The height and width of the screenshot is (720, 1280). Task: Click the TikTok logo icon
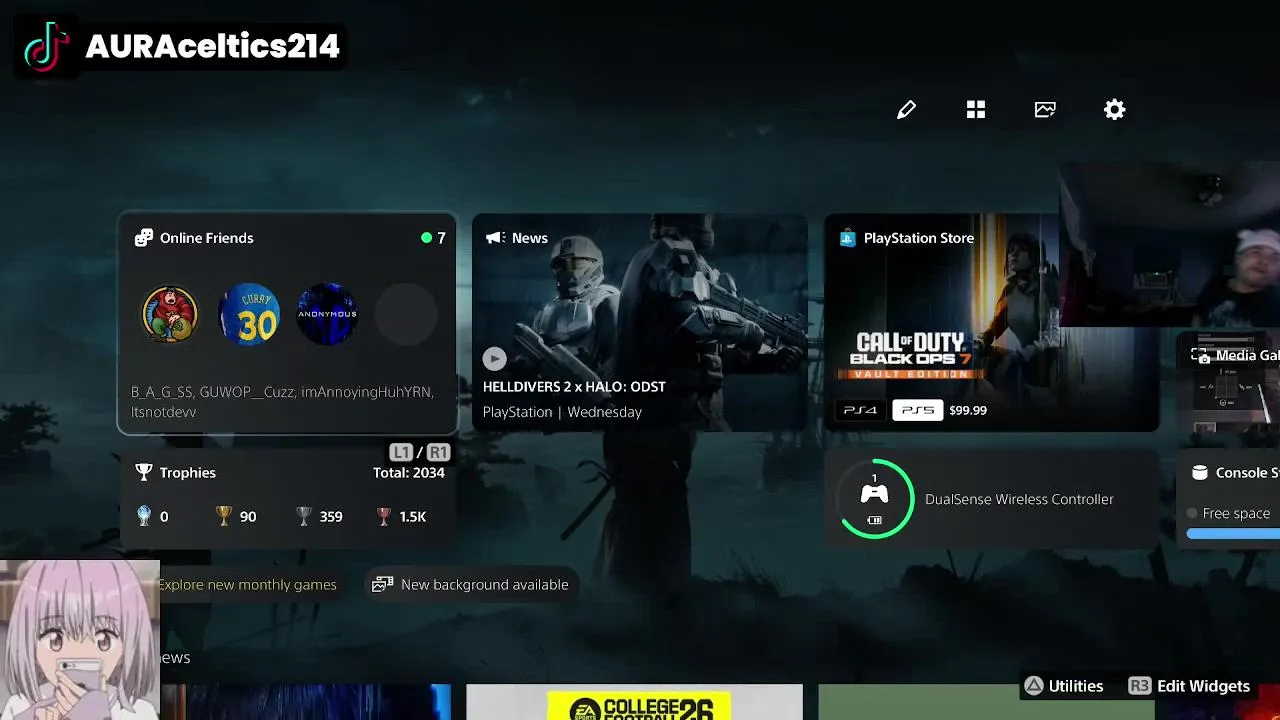47,47
